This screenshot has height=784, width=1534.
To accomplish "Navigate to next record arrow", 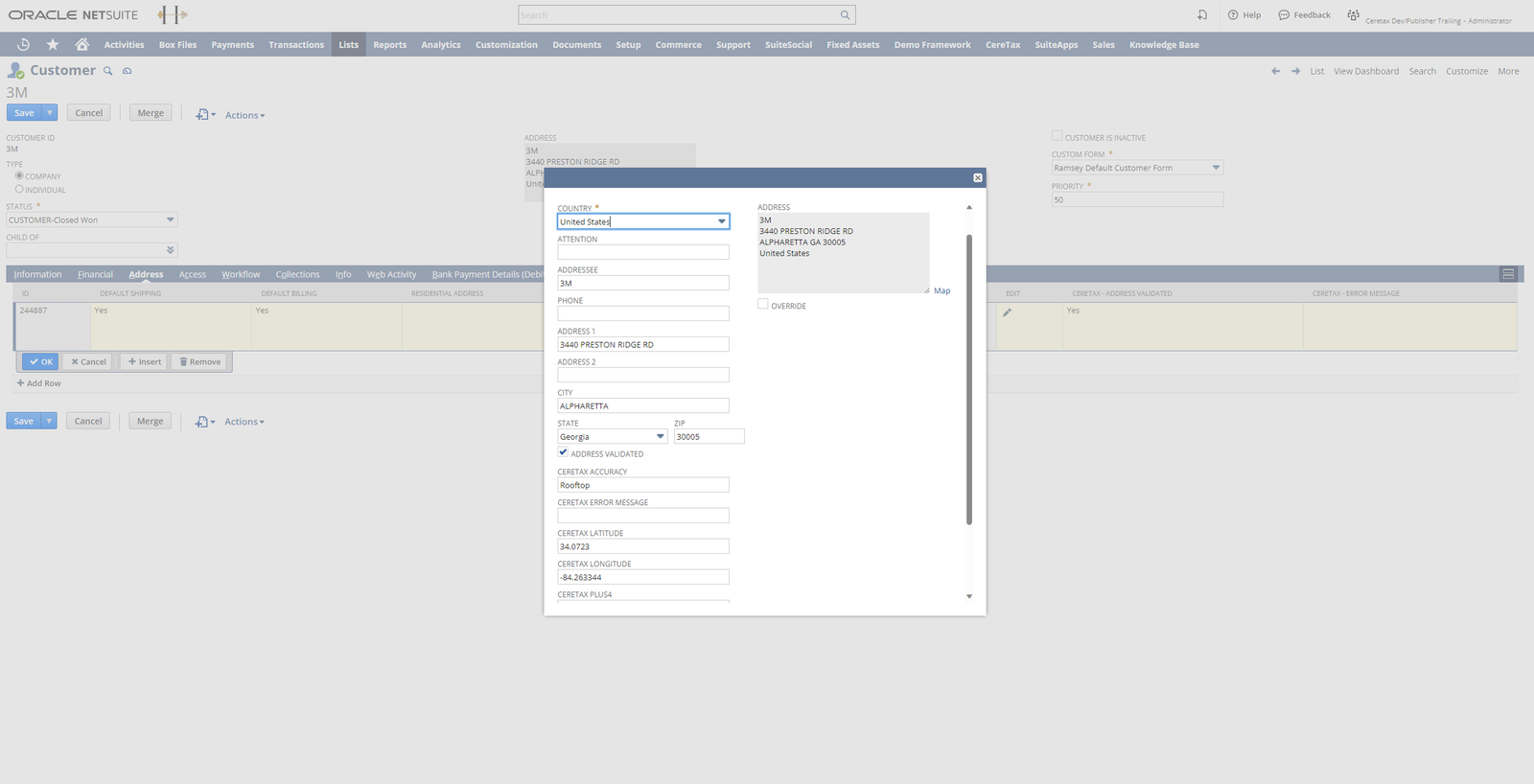I will [1295, 71].
